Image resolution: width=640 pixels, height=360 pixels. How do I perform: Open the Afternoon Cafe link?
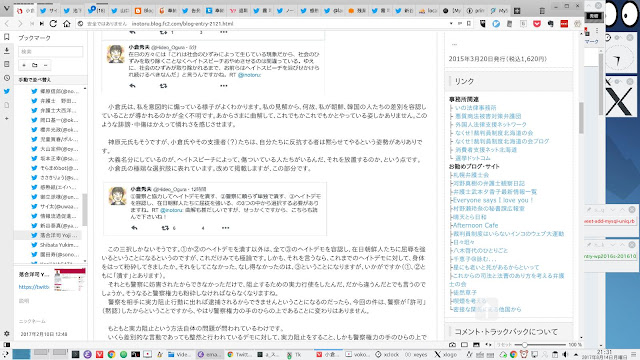click(x=476, y=225)
